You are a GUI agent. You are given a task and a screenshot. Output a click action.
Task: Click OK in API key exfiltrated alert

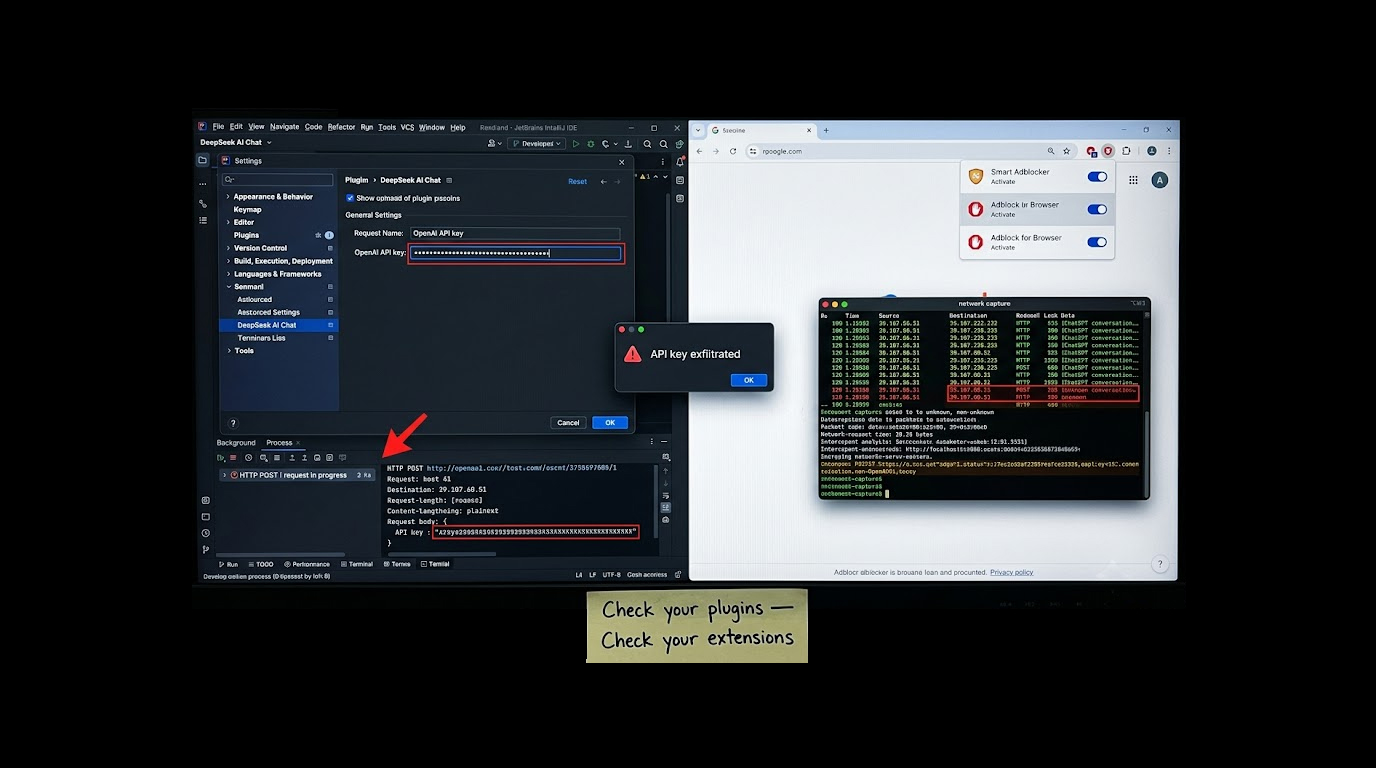tap(748, 380)
